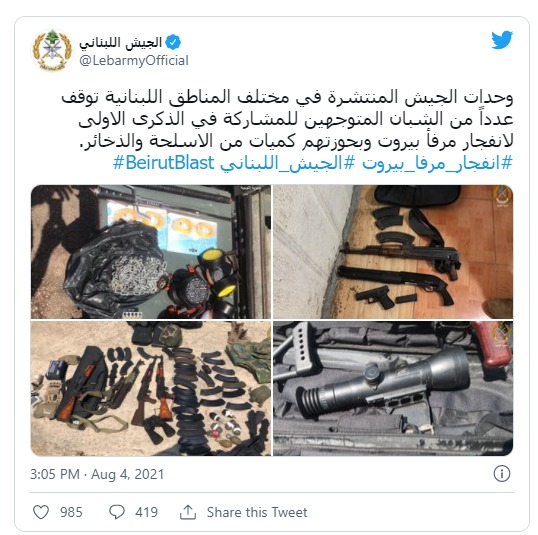Image resolution: width=538 pixels, height=535 pixels.
Task: Click the reply speech bubble icon
Action: pyautogui.click(x=117, y=512)
